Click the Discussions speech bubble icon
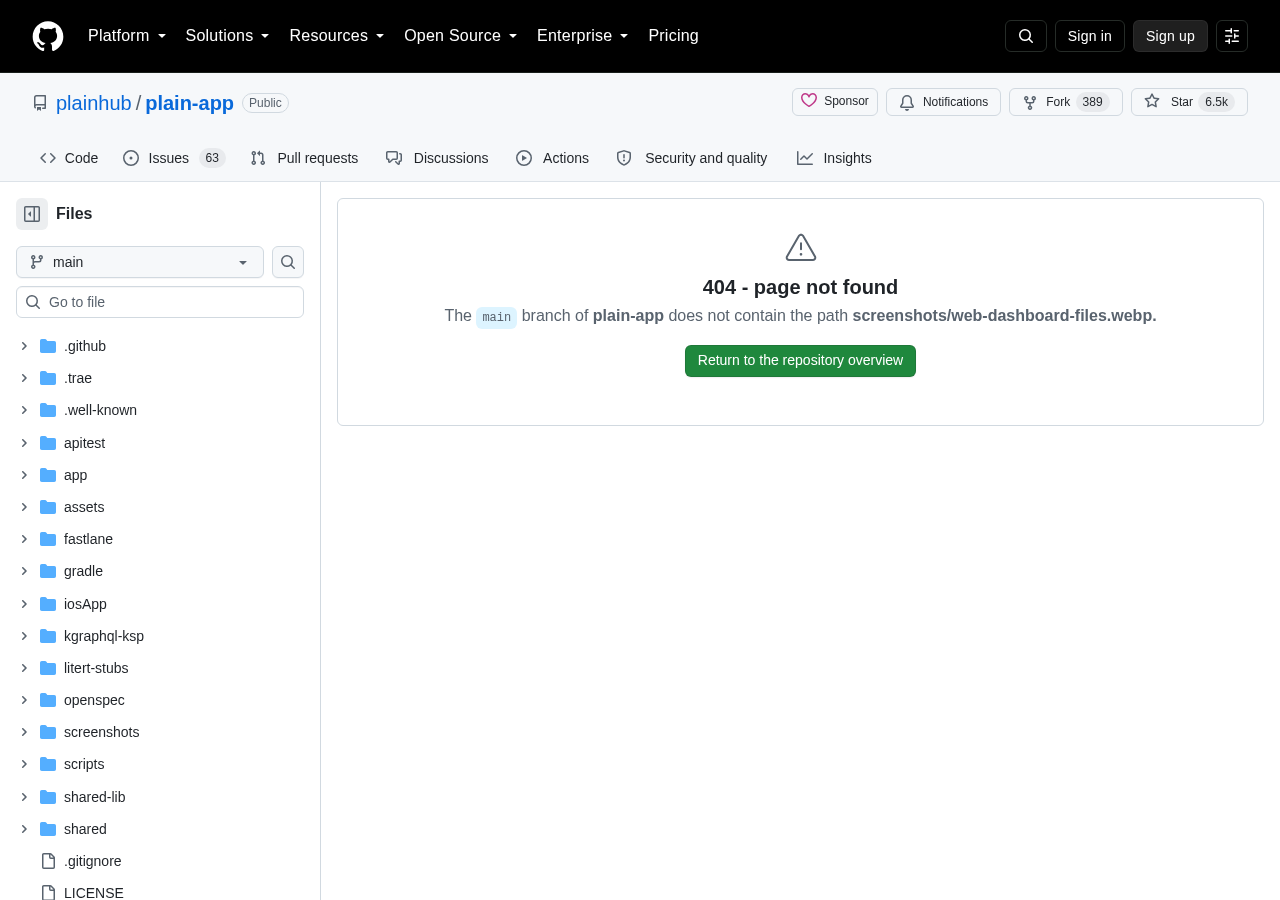 pyautogui.click(x=394, y=158)
